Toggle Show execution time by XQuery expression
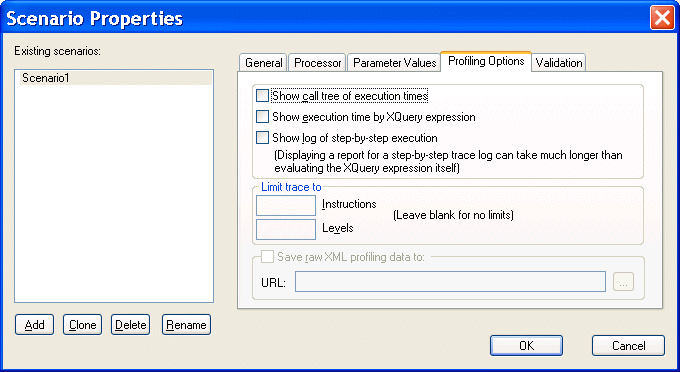The width and height of the screenshot is (680, 372). (262, 117)
